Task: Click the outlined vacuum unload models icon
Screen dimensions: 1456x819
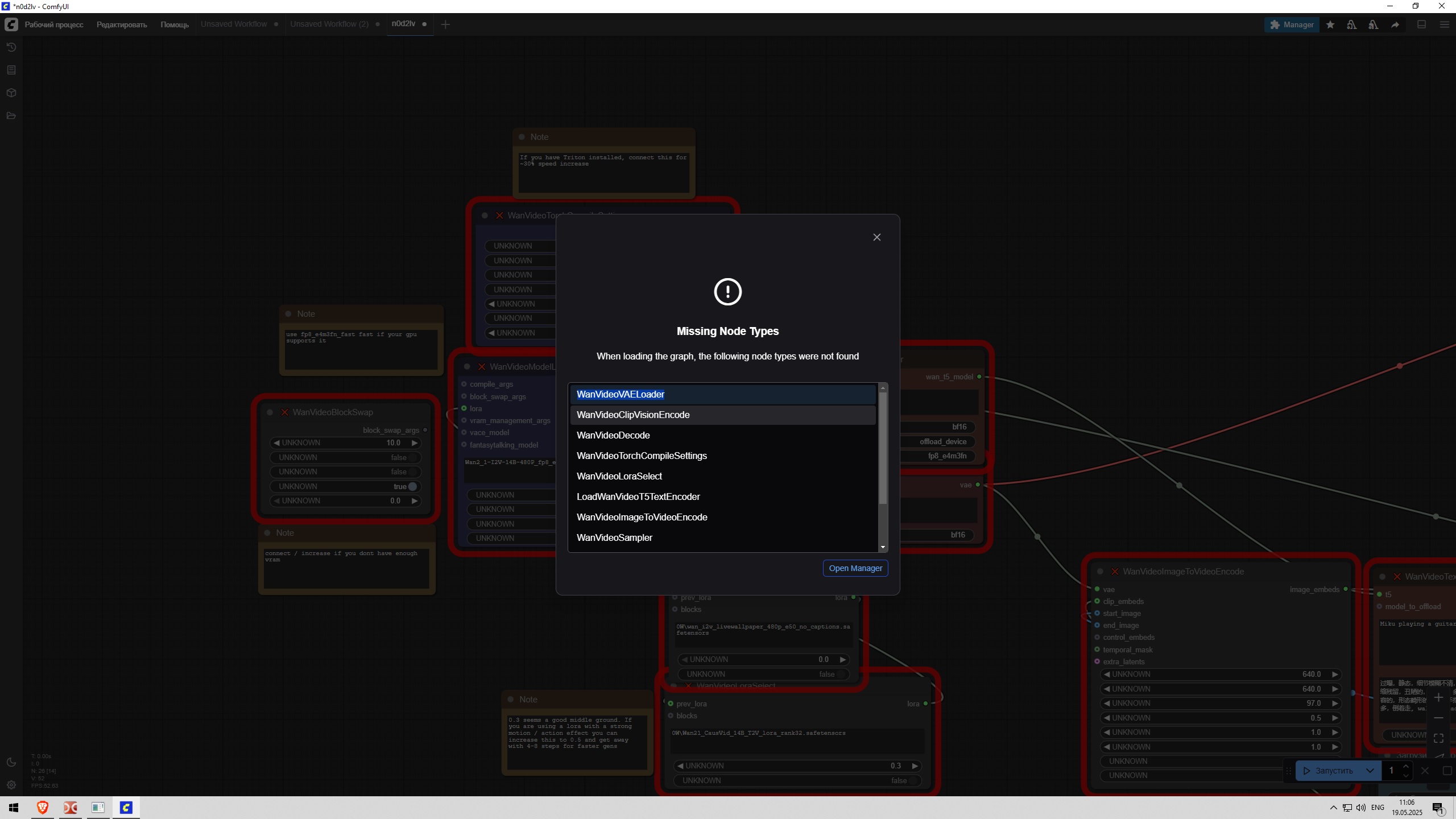Action: 1352,24
